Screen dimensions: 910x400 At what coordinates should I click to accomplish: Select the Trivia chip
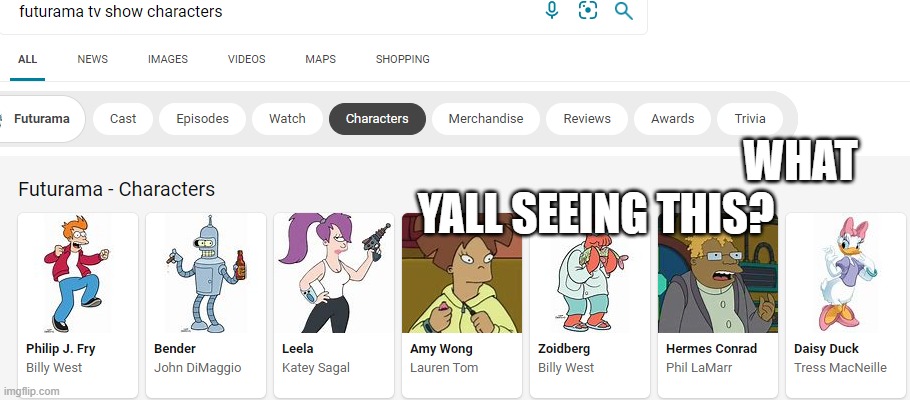click(750, 119)
